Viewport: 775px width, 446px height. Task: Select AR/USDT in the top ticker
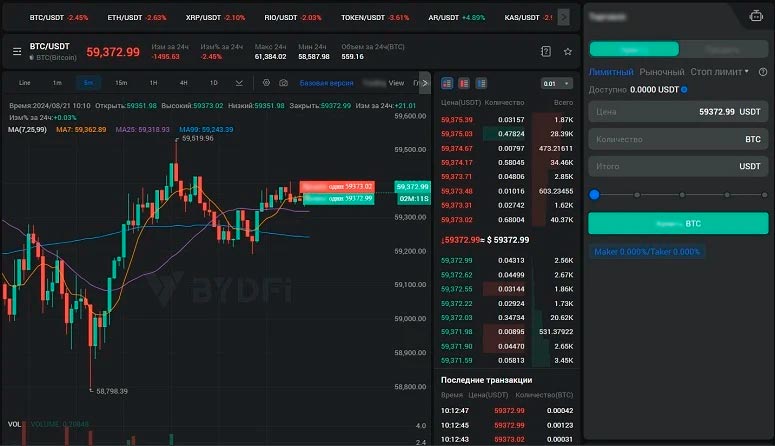(x=456, y=17)
